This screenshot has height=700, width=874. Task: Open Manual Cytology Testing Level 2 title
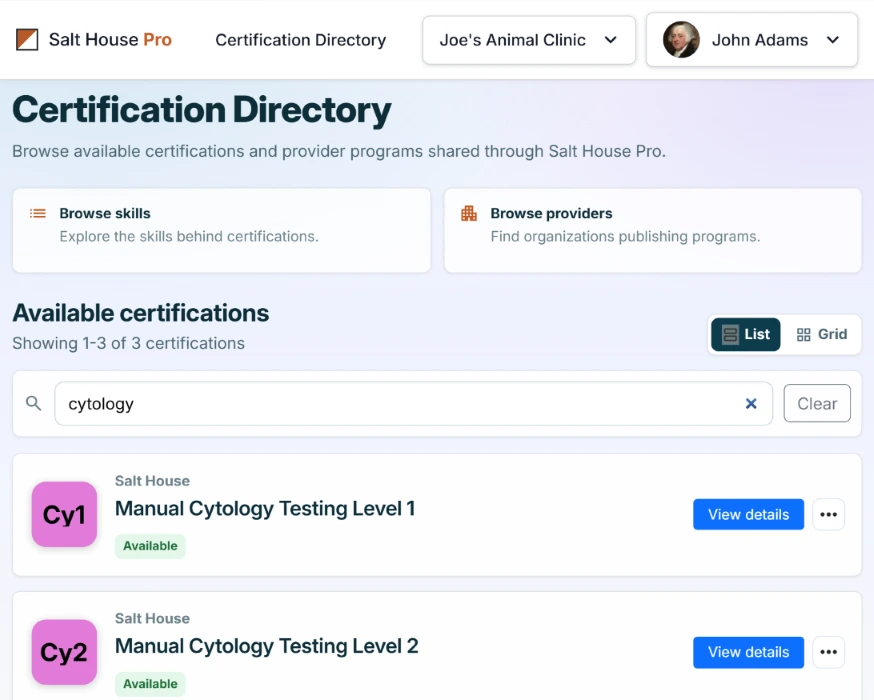266,646
